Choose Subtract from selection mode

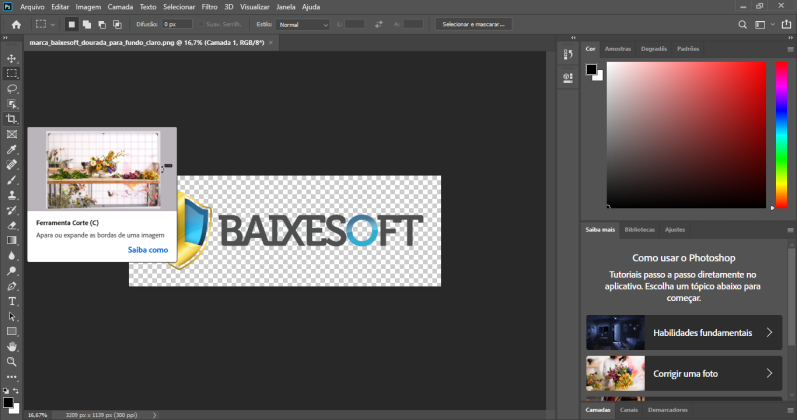102,24
